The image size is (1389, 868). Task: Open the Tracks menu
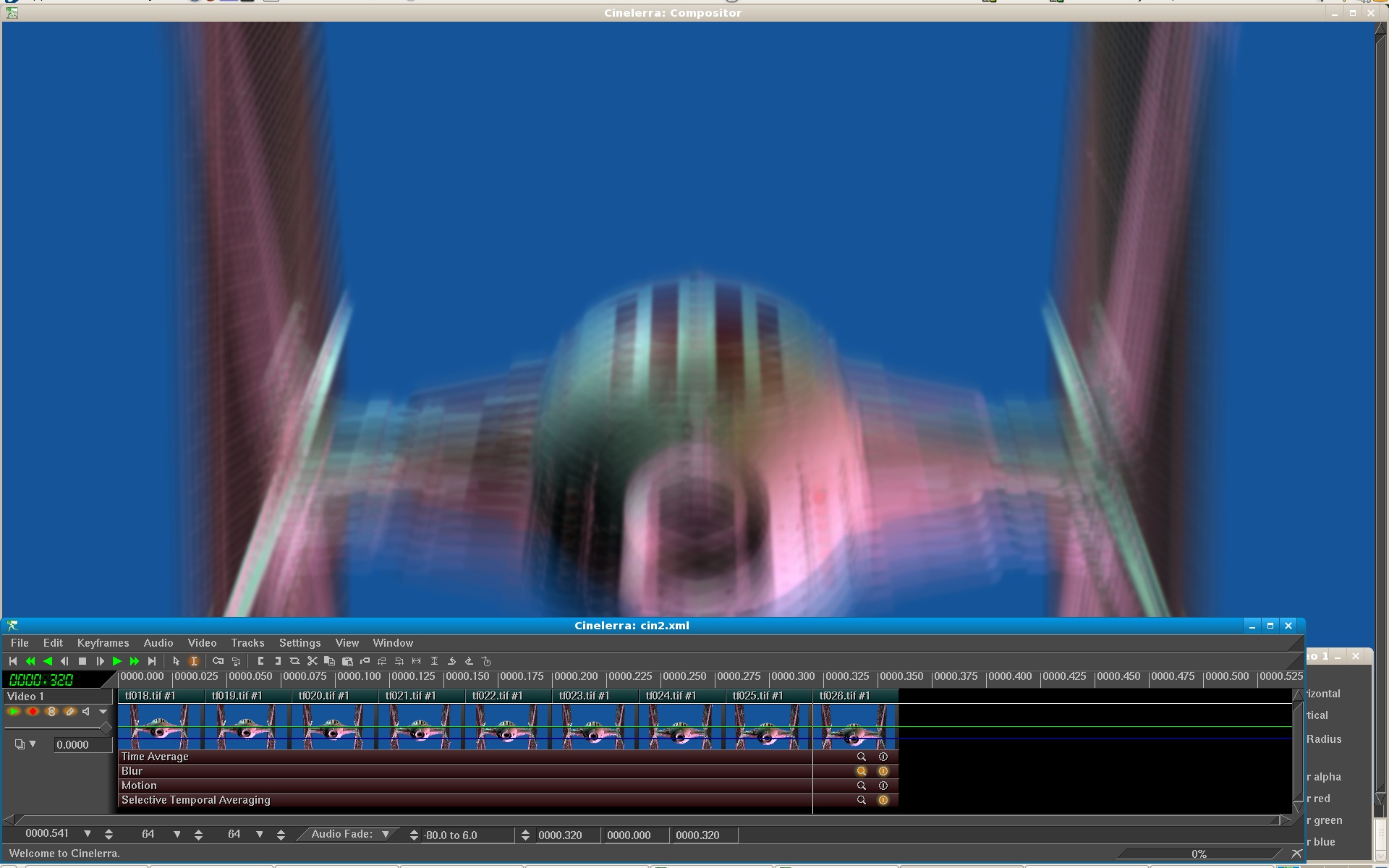(247, 643)
